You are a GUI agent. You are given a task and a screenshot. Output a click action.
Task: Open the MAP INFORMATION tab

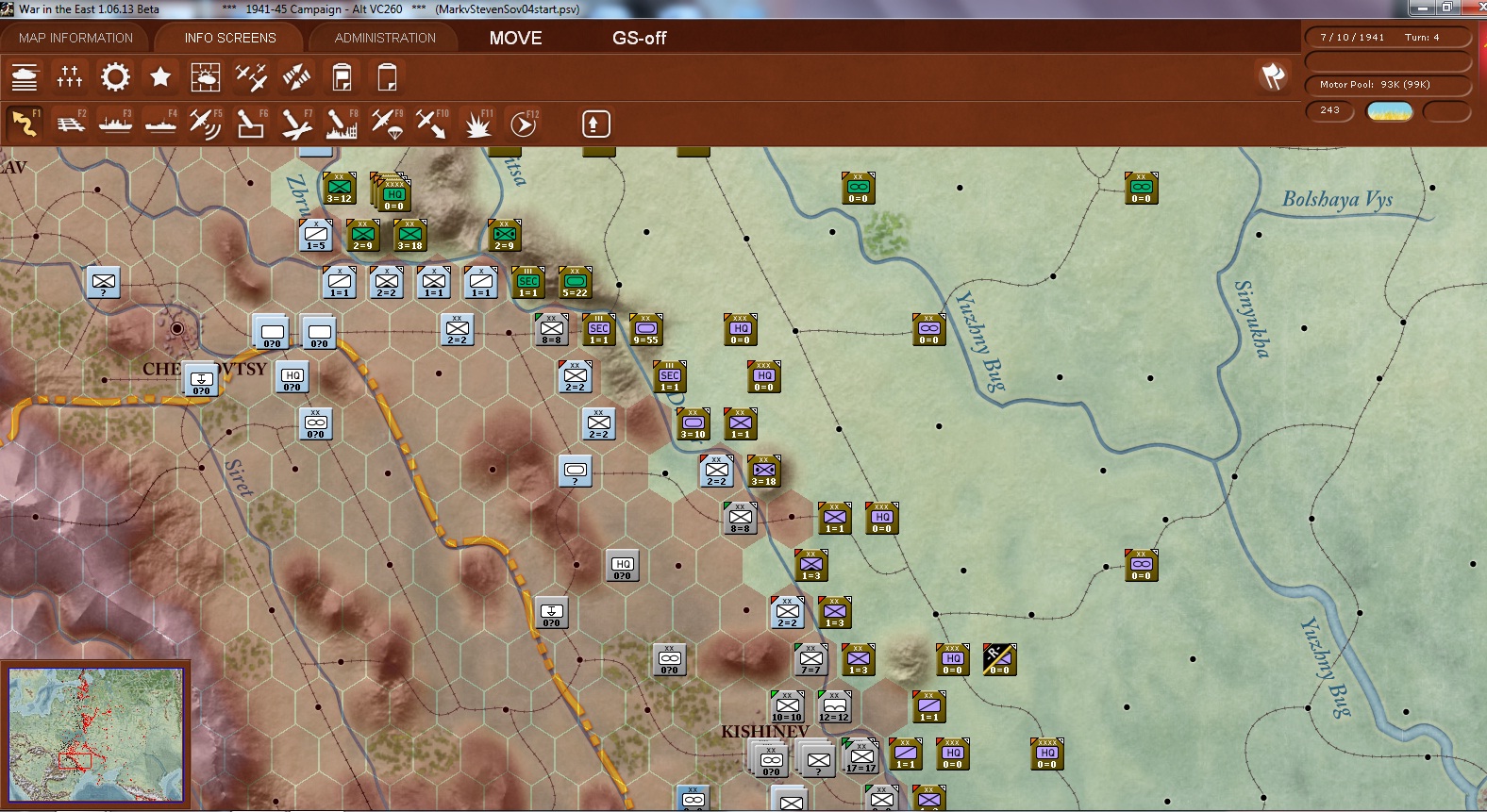(76, 38)
